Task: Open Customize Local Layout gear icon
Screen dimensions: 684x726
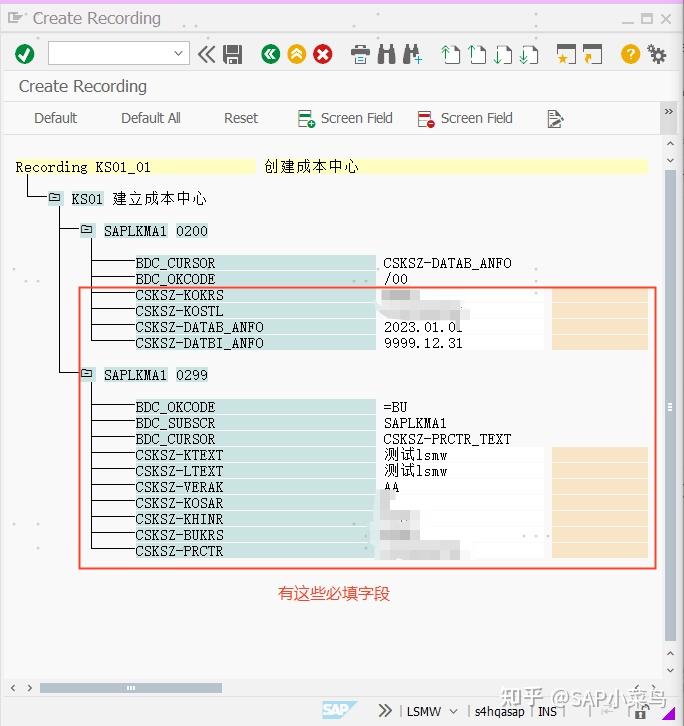Action: (x=657, y=54)
